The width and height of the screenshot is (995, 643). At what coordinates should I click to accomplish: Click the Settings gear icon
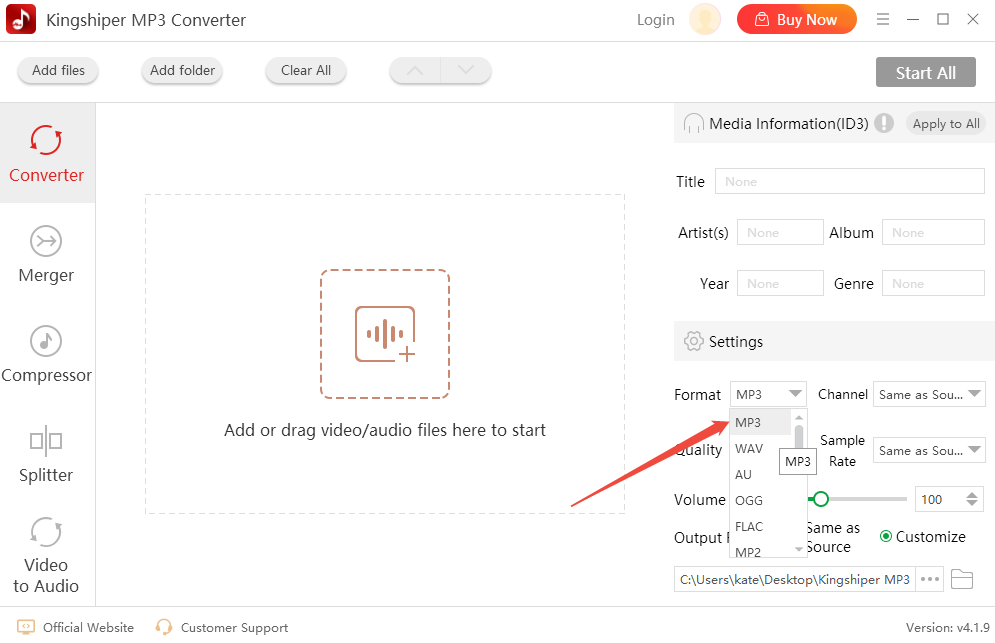694,341
